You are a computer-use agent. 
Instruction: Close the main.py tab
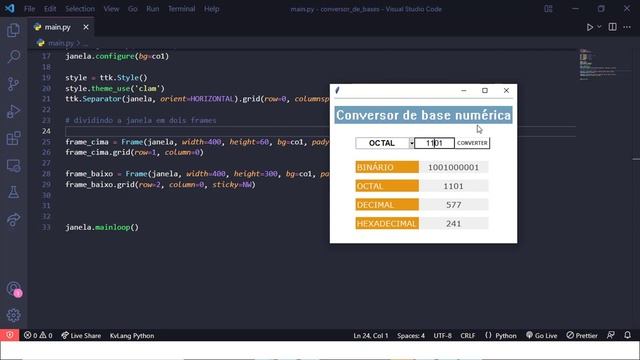[86, 27]
